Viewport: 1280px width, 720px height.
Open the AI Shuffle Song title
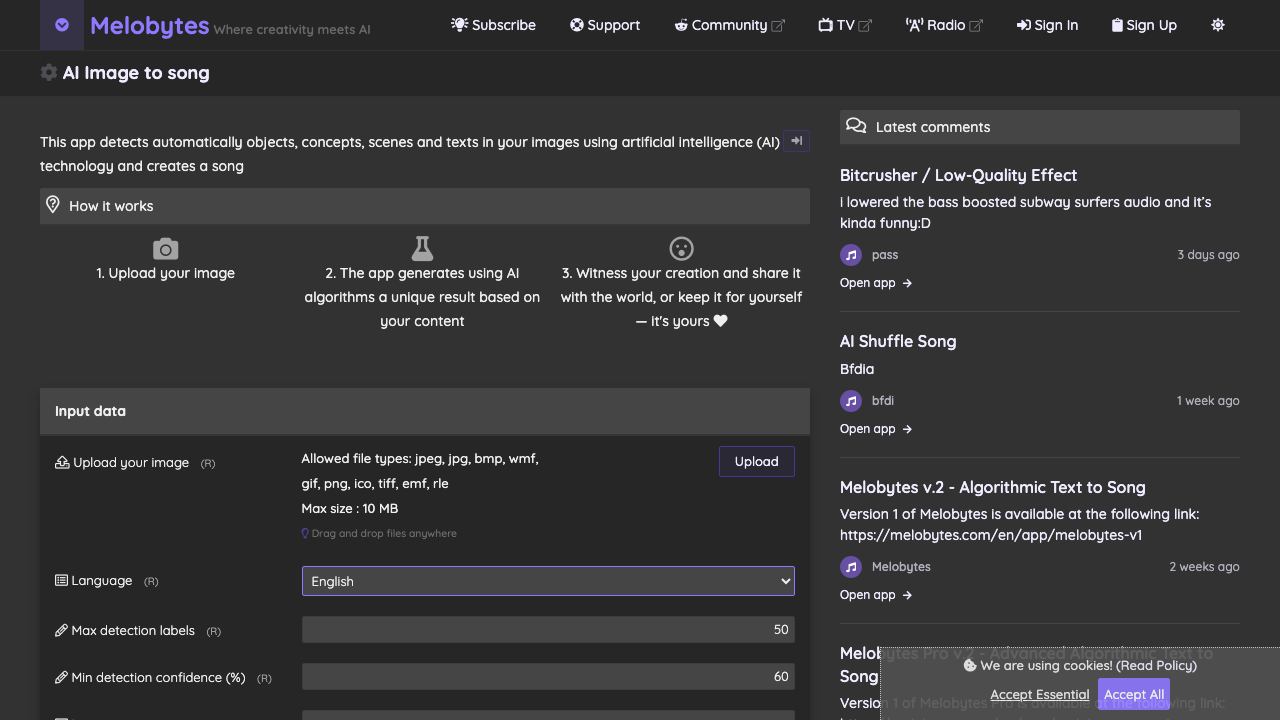click(898, 341)
